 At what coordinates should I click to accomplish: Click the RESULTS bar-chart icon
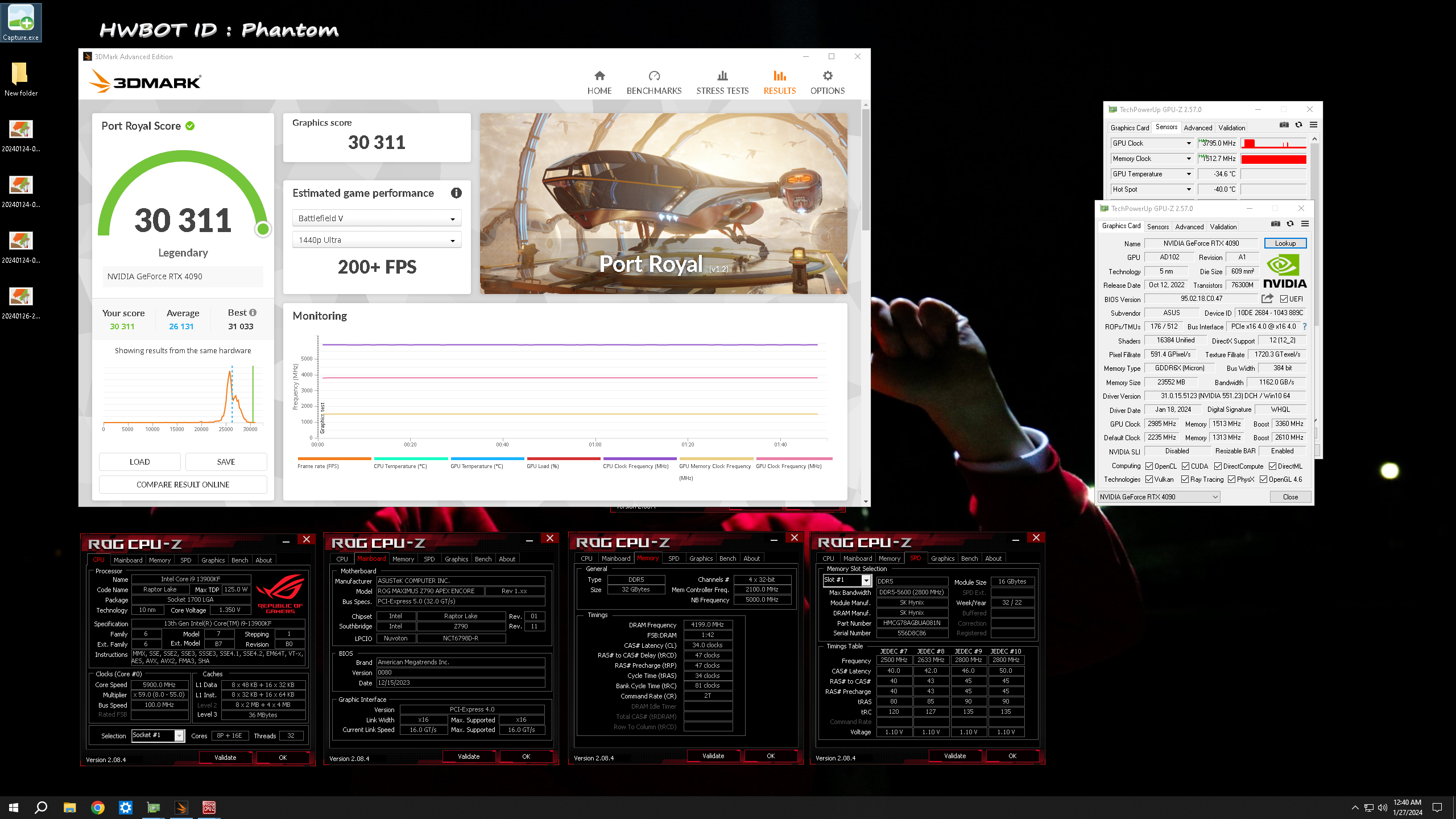[x=779, y=76]
